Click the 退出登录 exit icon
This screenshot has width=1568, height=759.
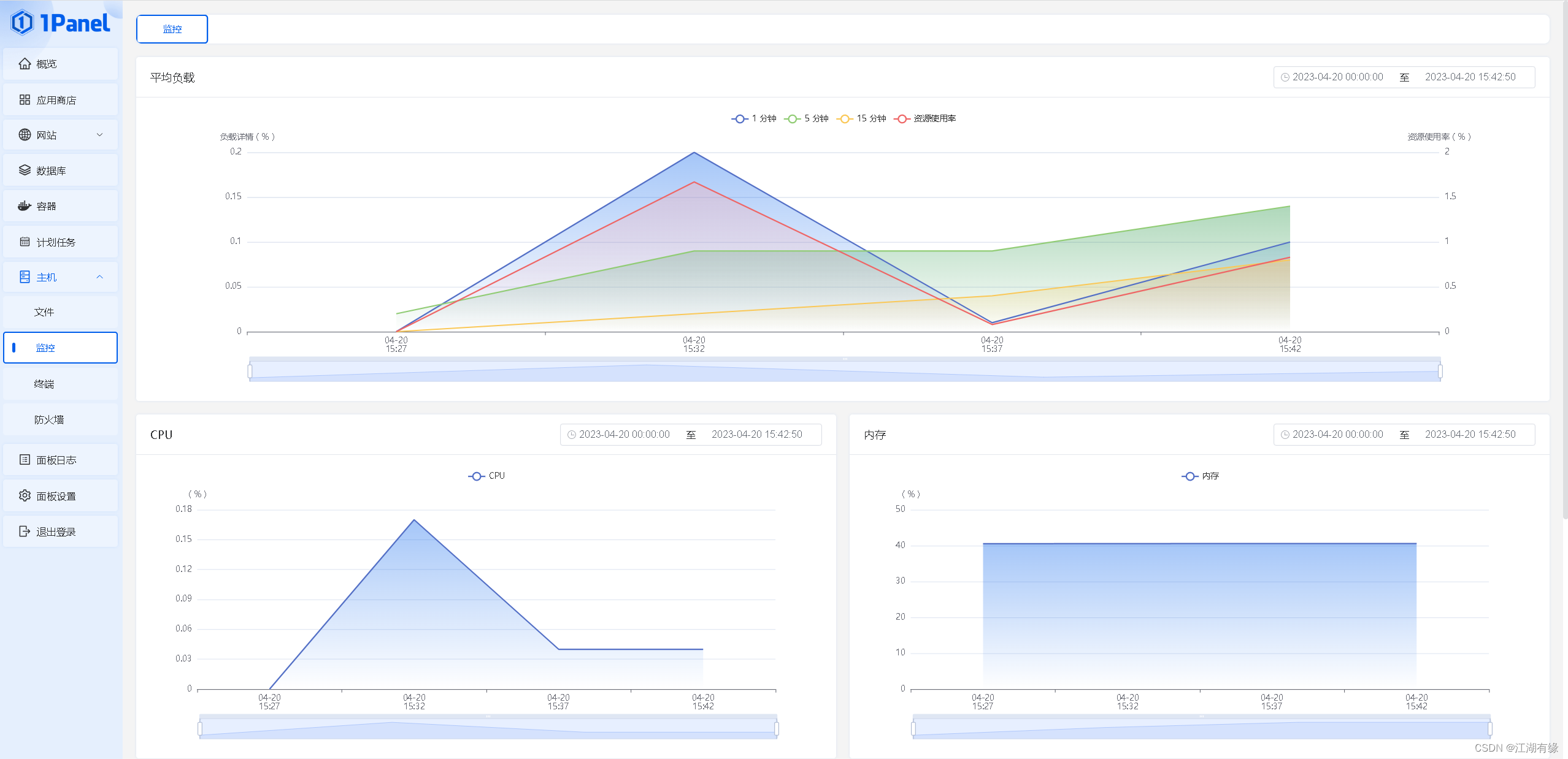[x=25, y=532]
